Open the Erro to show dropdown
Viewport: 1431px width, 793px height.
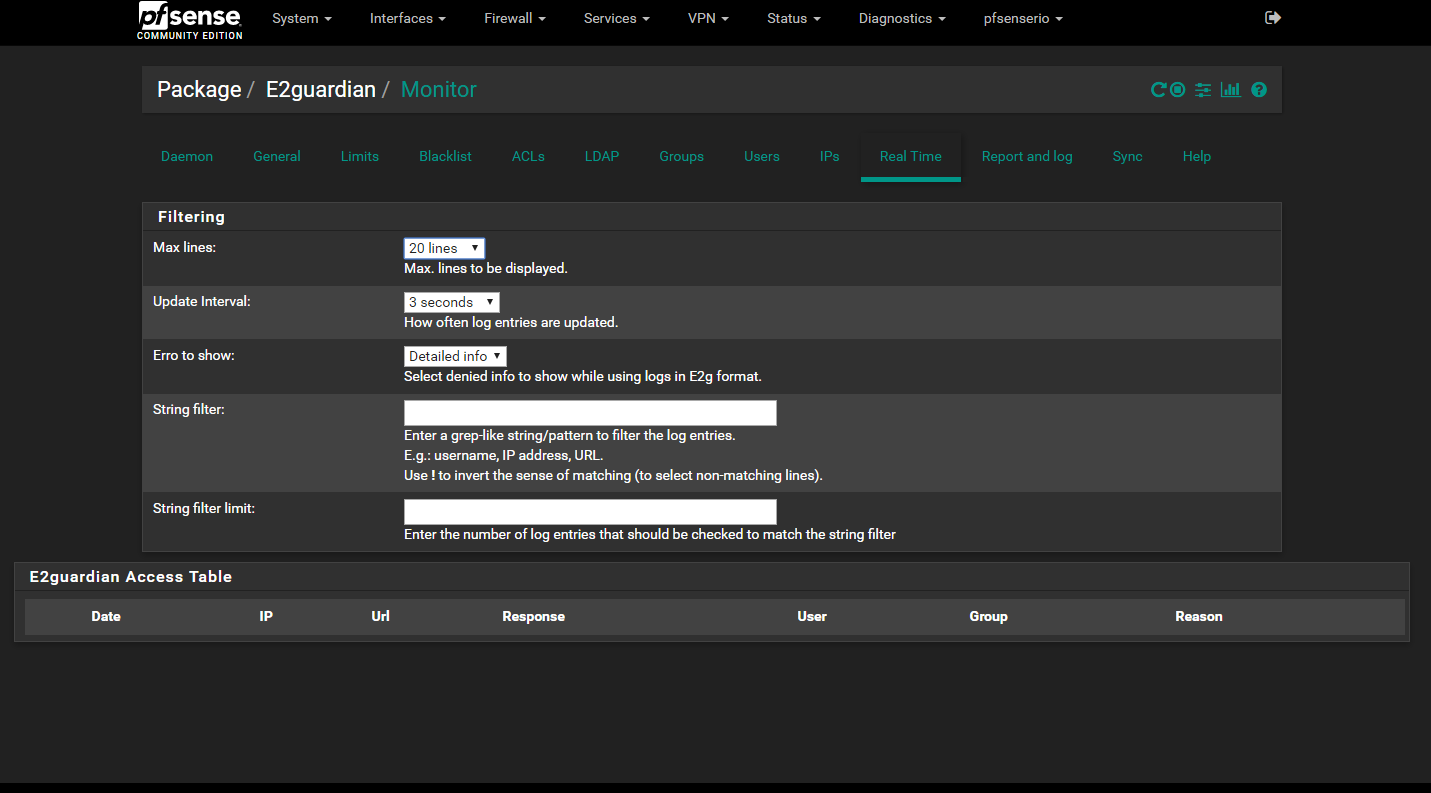(x=455, y=356)
